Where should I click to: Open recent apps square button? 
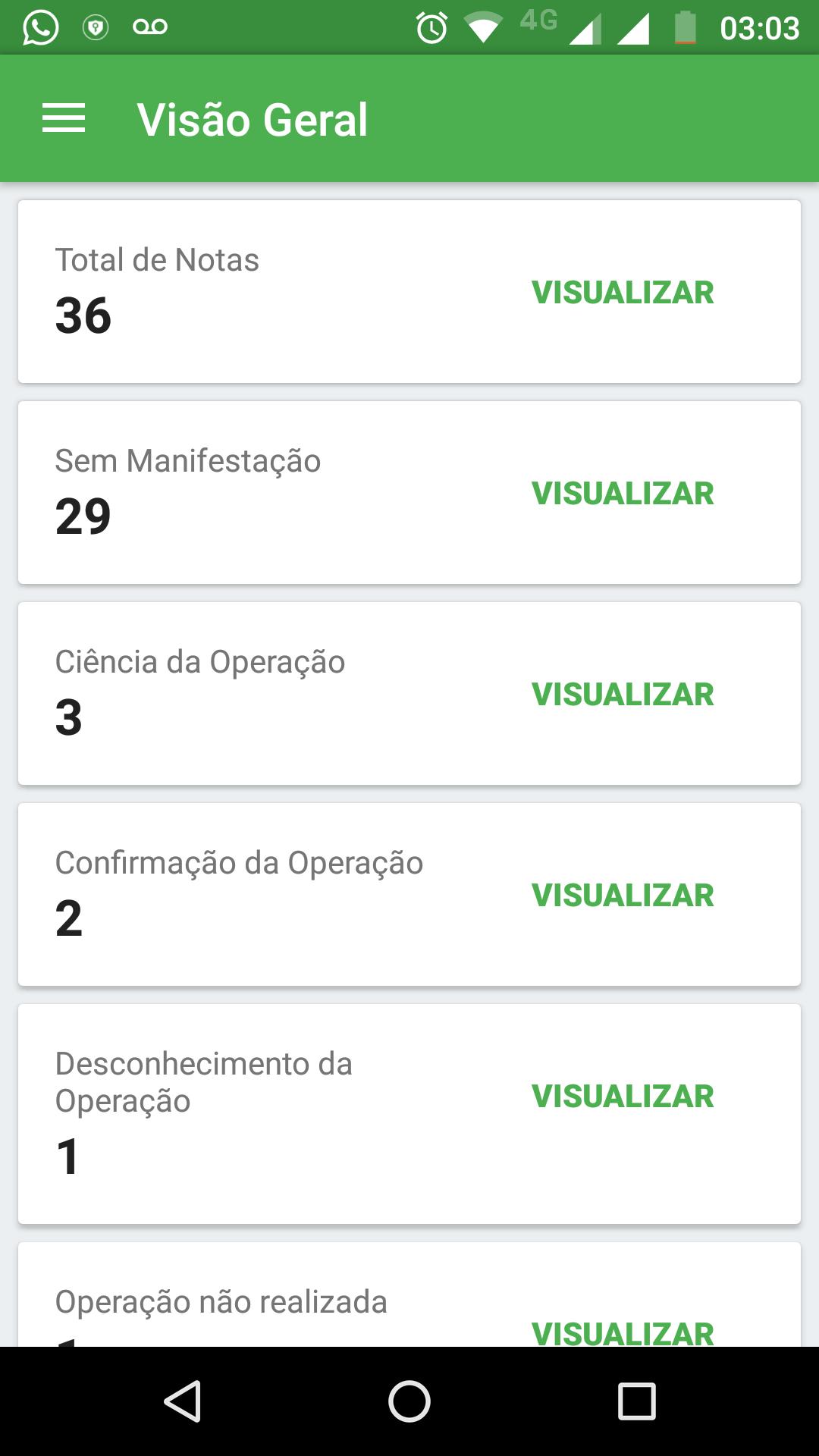tap(636, 1401)
